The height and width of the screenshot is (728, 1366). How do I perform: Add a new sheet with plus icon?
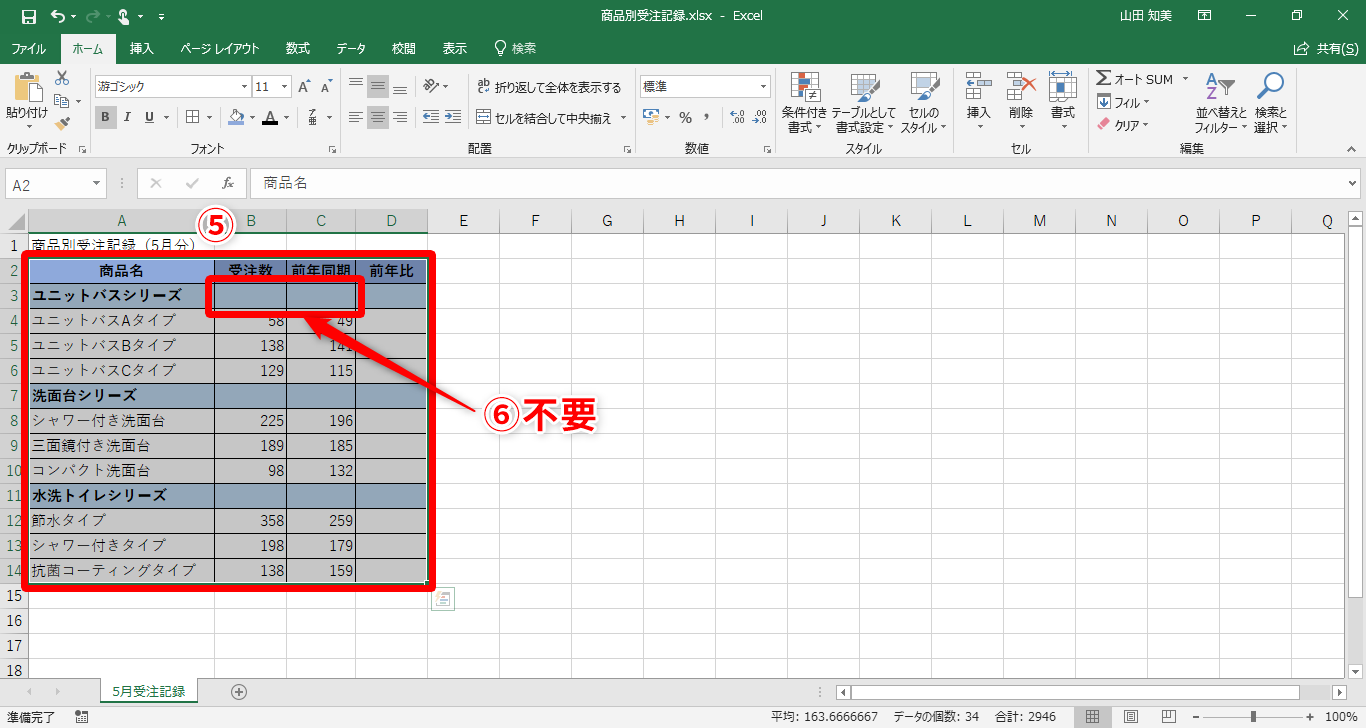coord(239,691)
